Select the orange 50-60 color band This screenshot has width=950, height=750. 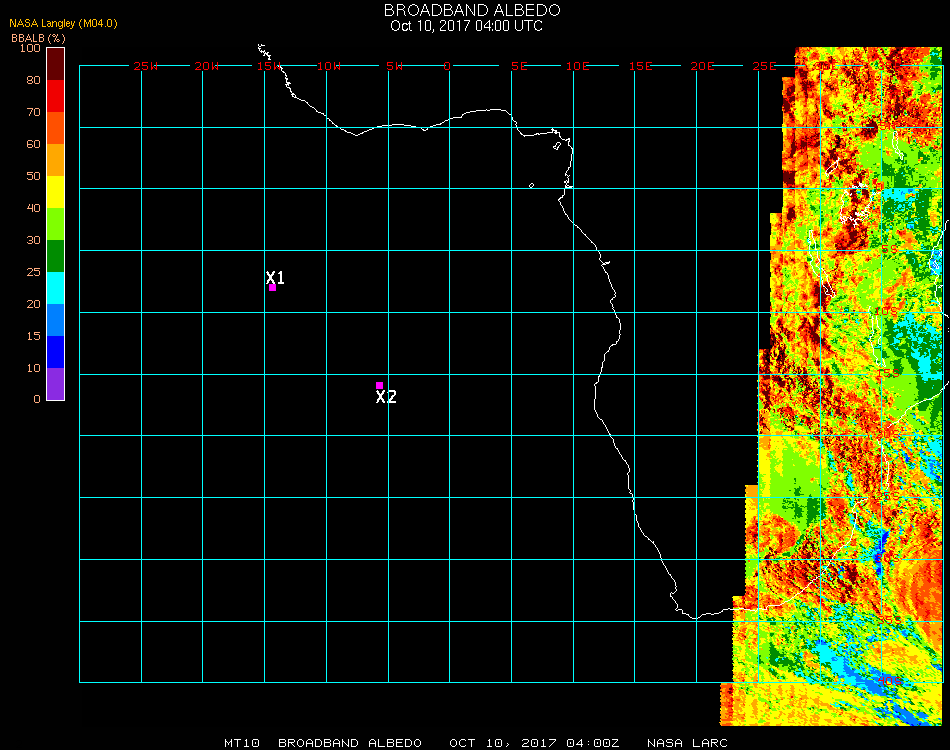coord(56,160)
